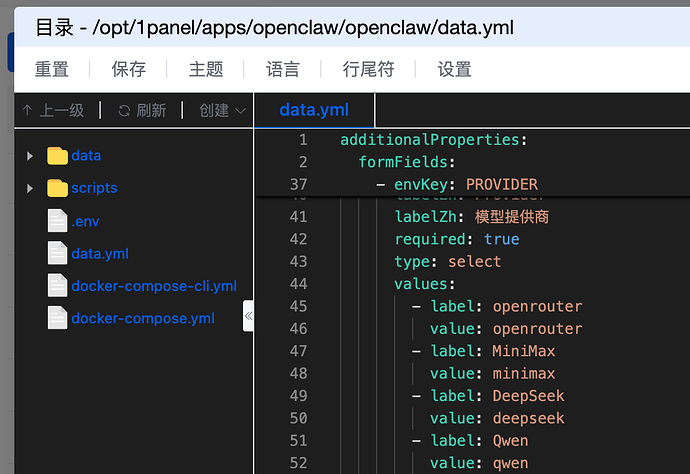Go up one level with 上一级
Viewport: 690px width, 474px height.
(53, 111)
